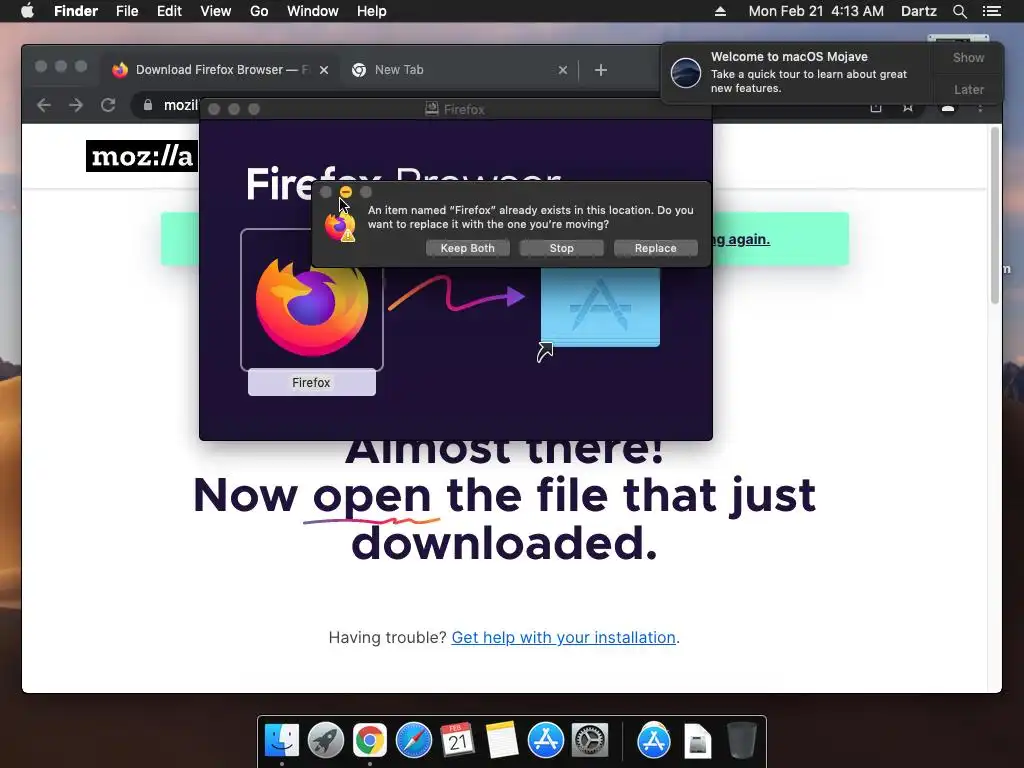Open Safari from the Dock
The image size is (1024, 768).
[x=413, y=741]
